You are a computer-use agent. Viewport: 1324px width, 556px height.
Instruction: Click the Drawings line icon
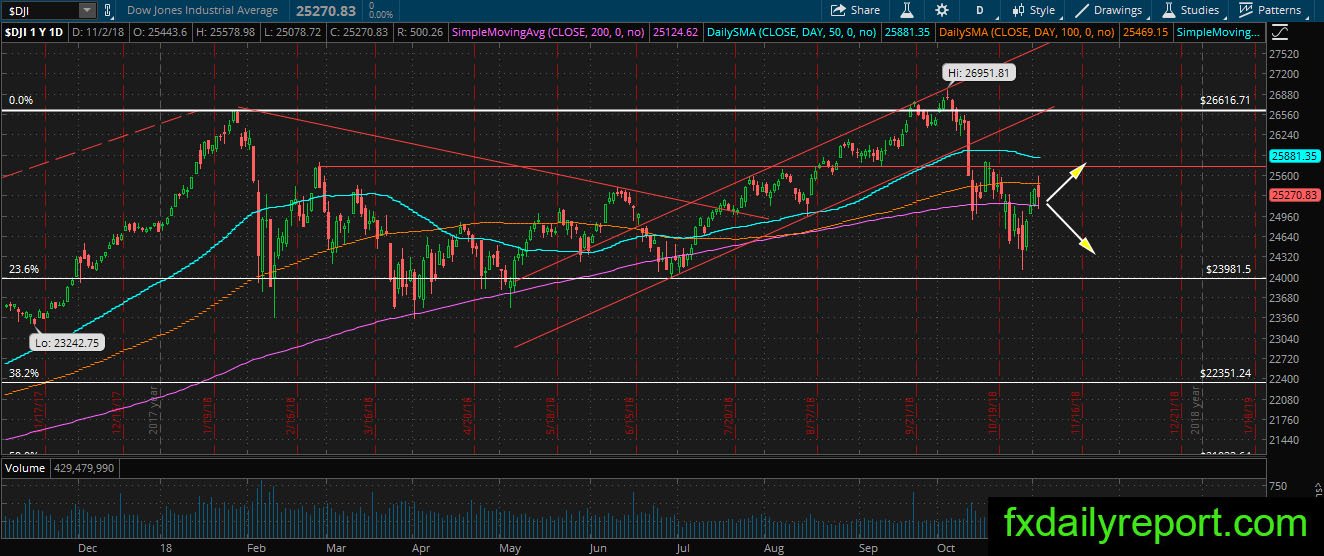click(x=1083, y=10)
